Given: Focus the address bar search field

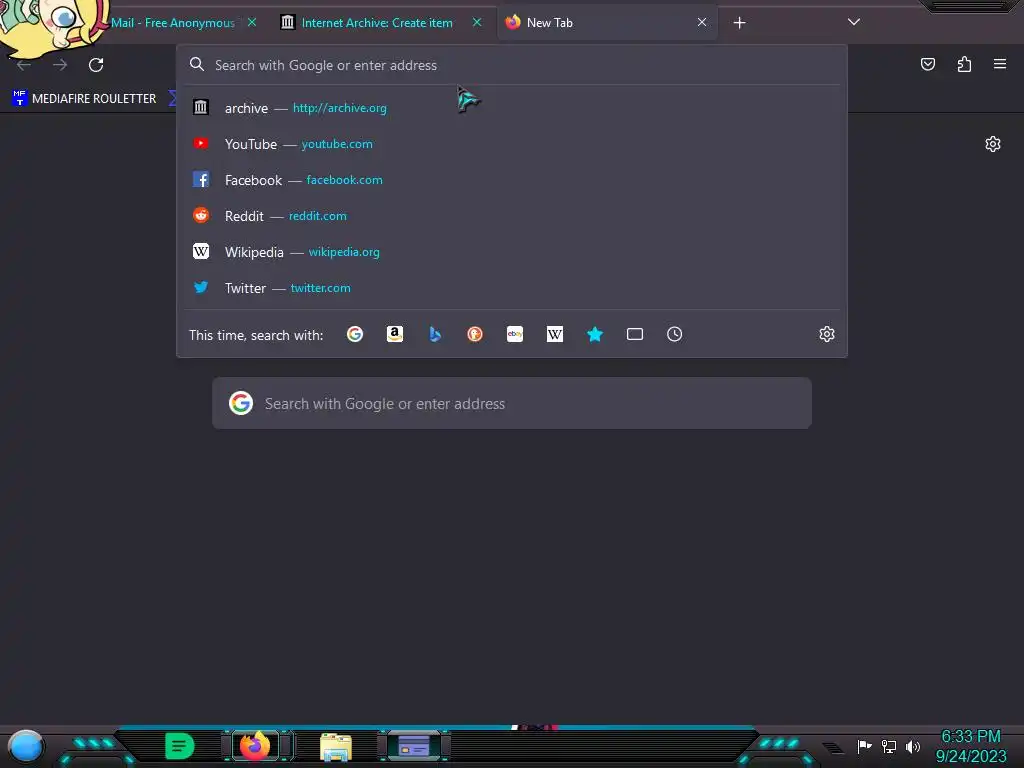Looking at the screenshot, I should tap(512, 65).
